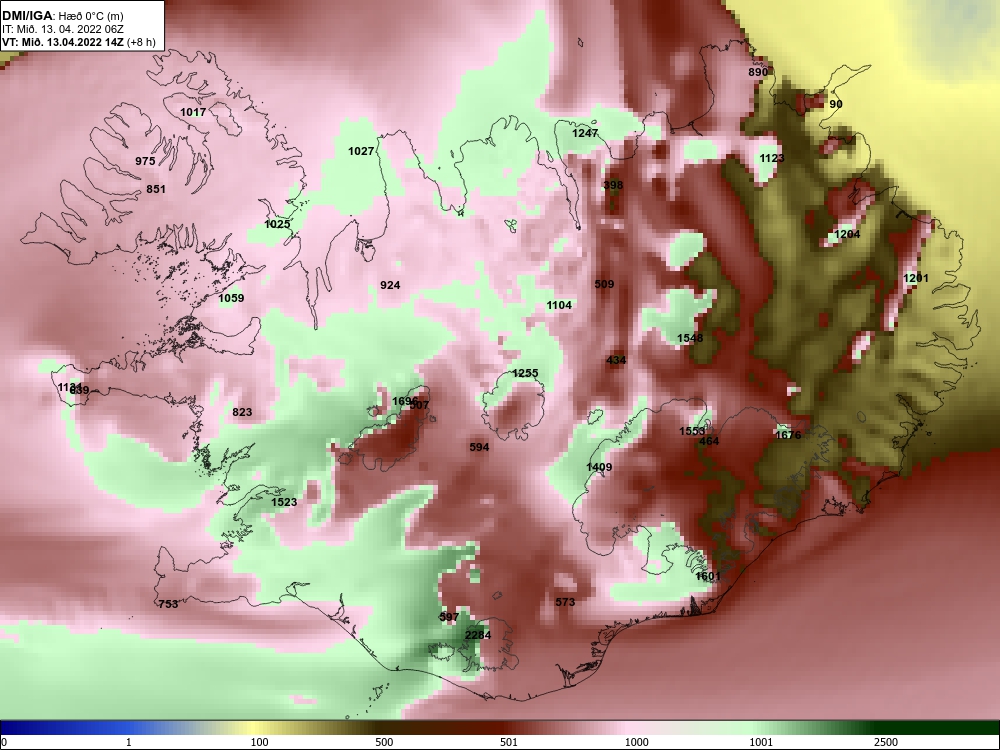Select the 398 height value

coord(613,186)
